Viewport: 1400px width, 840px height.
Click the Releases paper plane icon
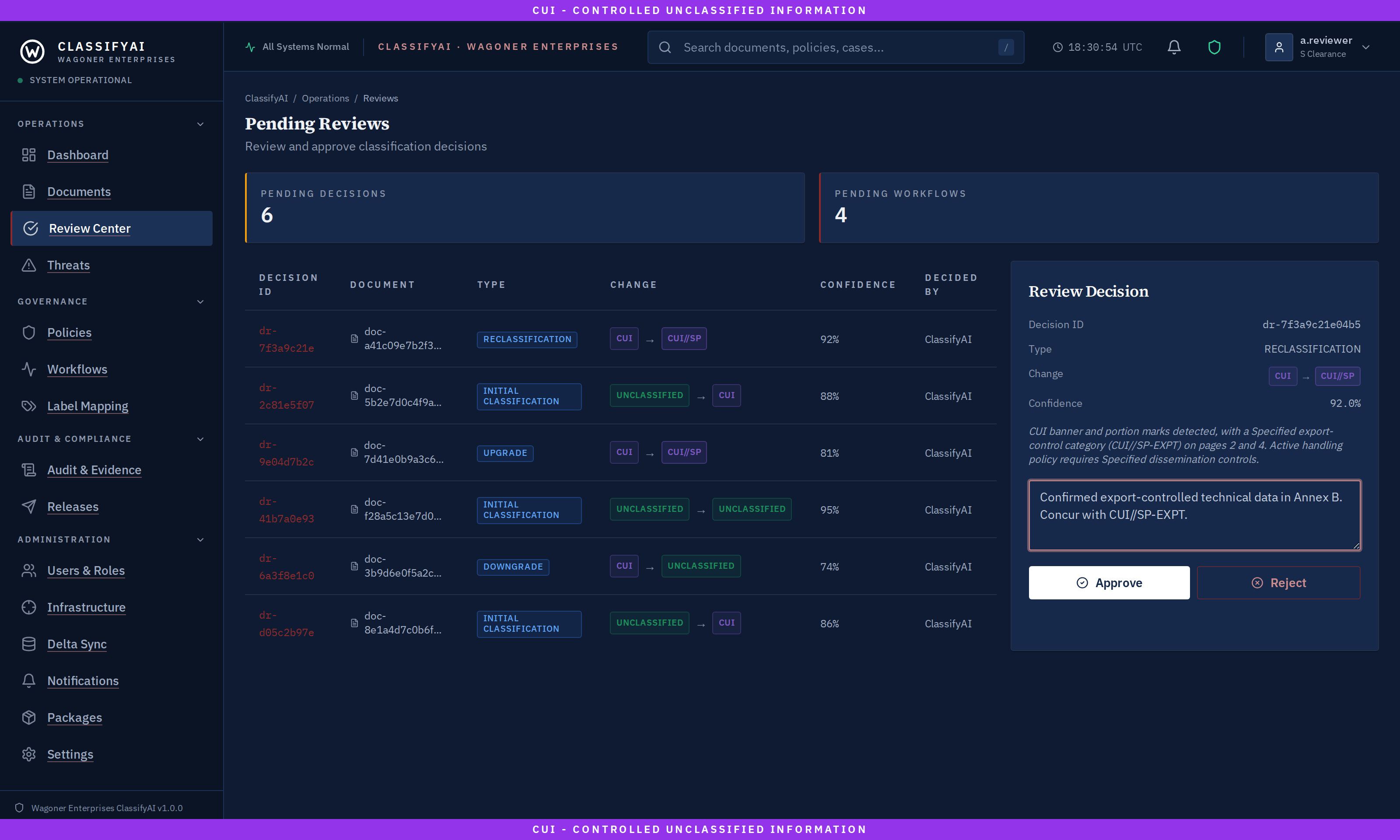[x=29, y=507]
